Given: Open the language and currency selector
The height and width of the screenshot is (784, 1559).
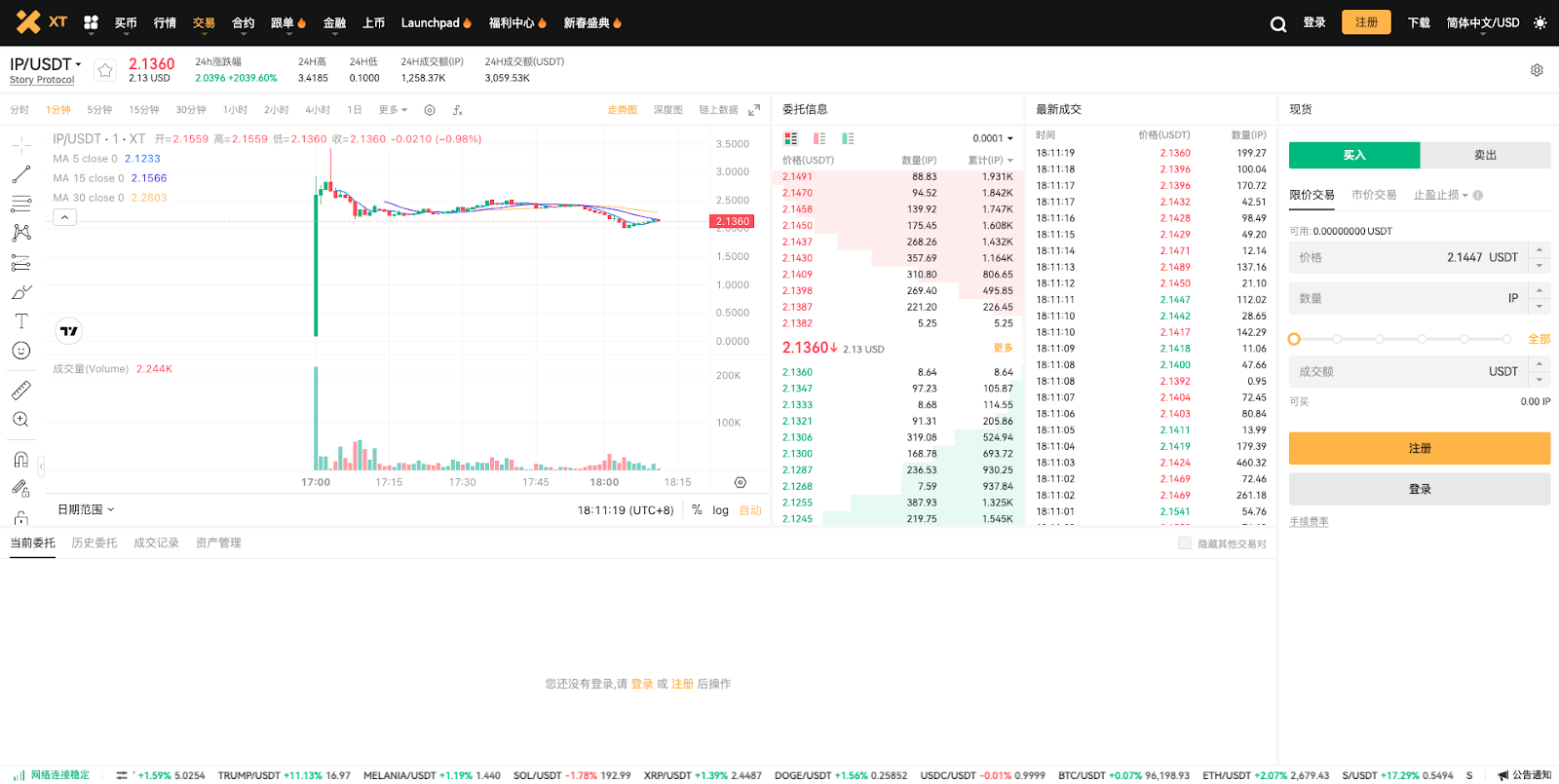Looking at the screenshot, I should coord(1482,22).
